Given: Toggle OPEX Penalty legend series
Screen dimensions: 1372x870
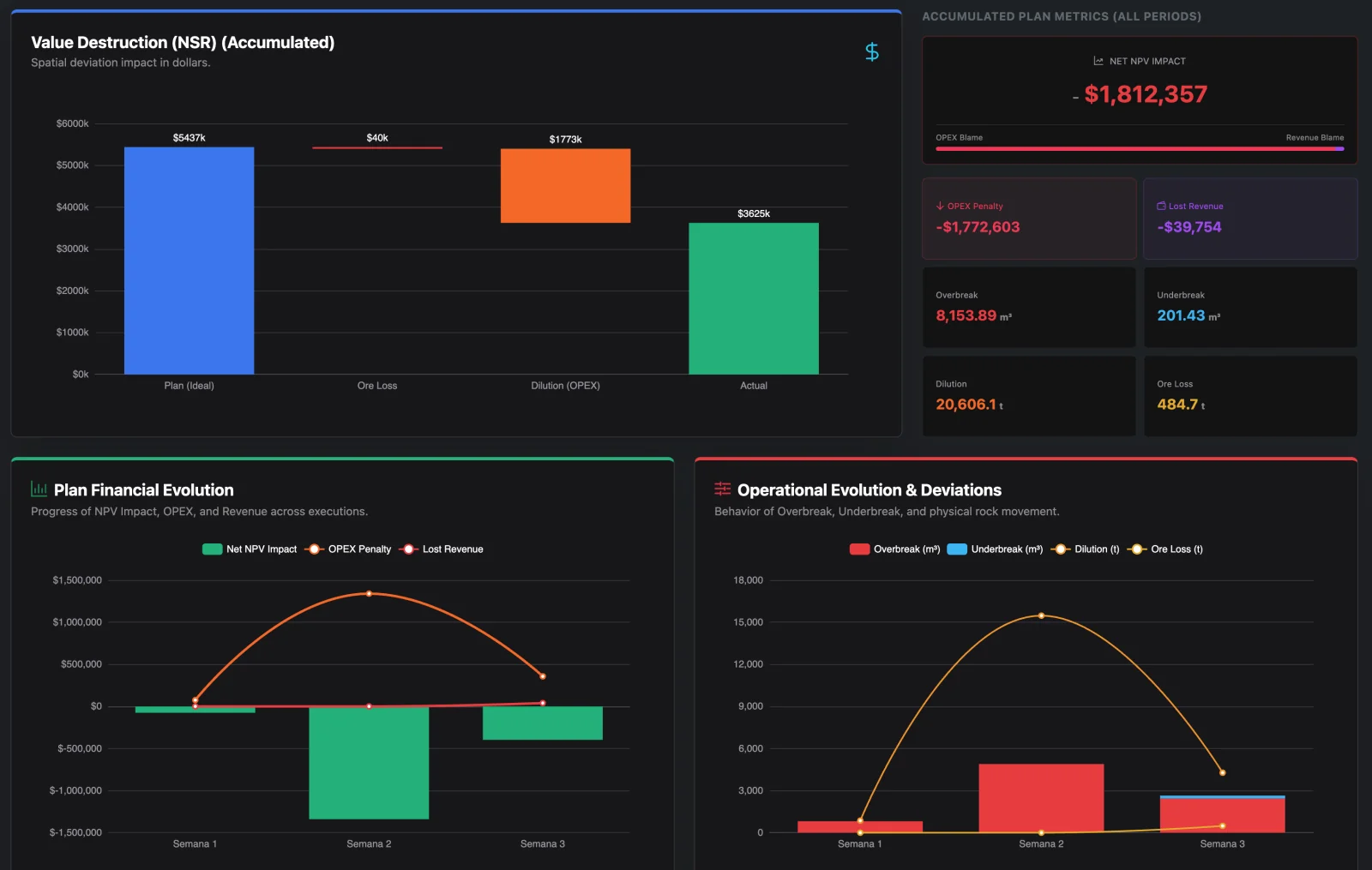Looking at the screenshot, I should click(348, 549).
